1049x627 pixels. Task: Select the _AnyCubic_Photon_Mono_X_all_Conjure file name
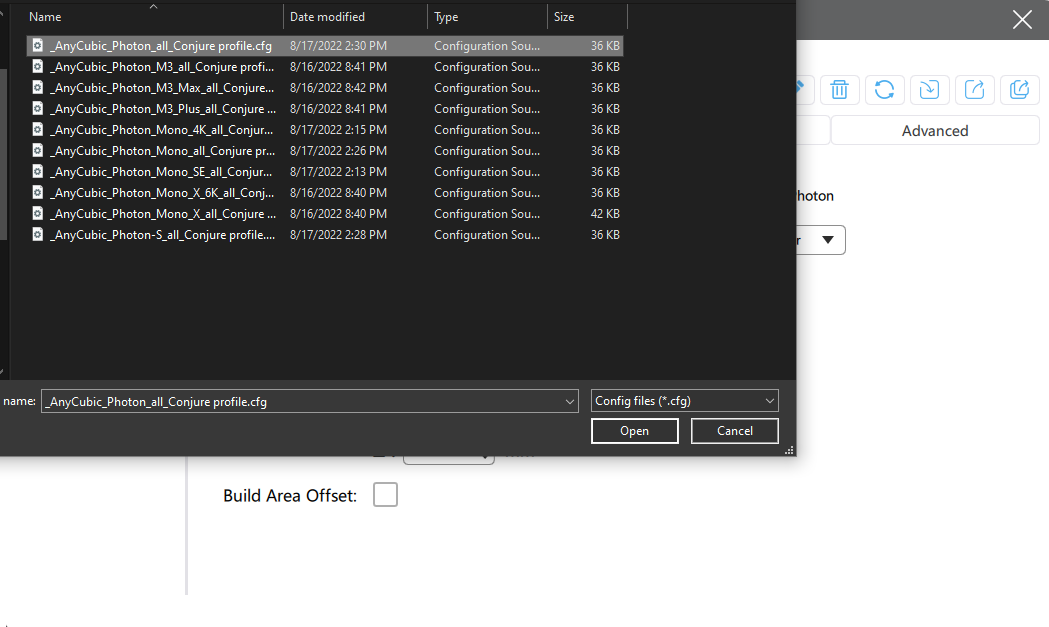click(x=163, y=213)
